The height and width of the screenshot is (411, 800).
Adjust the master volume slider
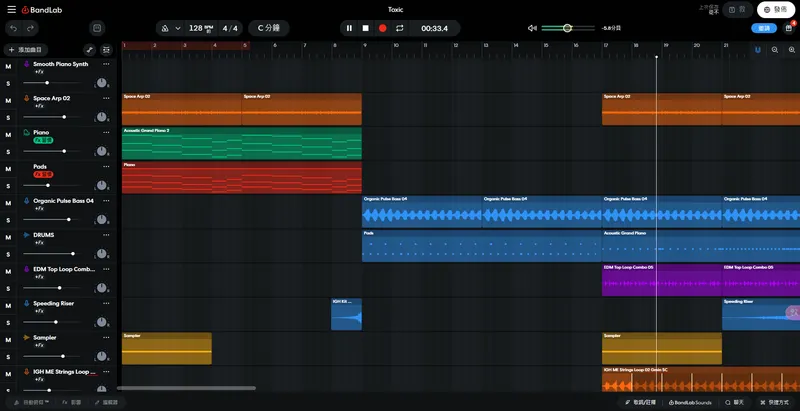click(x=567, y=28)
